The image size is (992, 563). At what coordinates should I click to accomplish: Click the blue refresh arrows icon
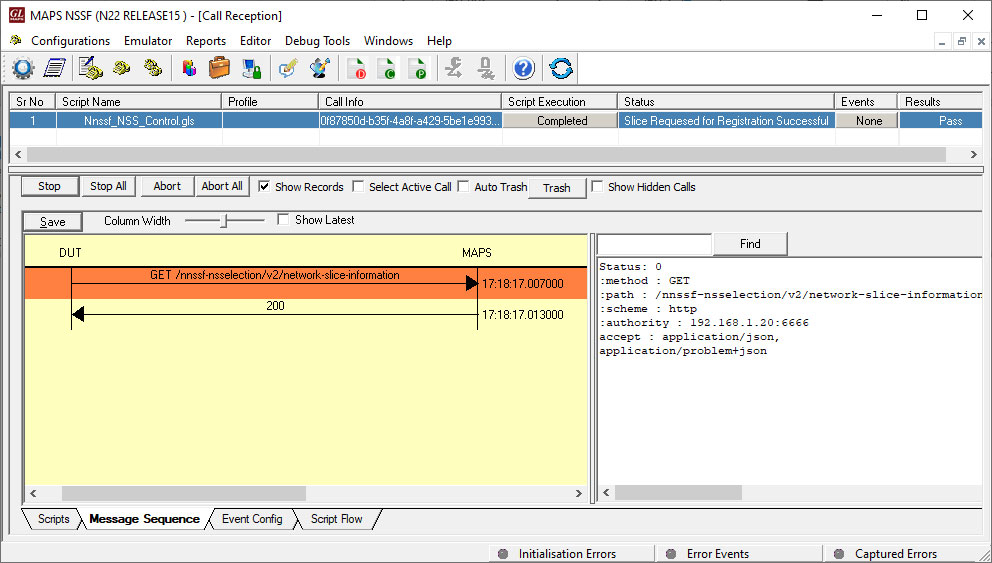(x=561, y=68)
